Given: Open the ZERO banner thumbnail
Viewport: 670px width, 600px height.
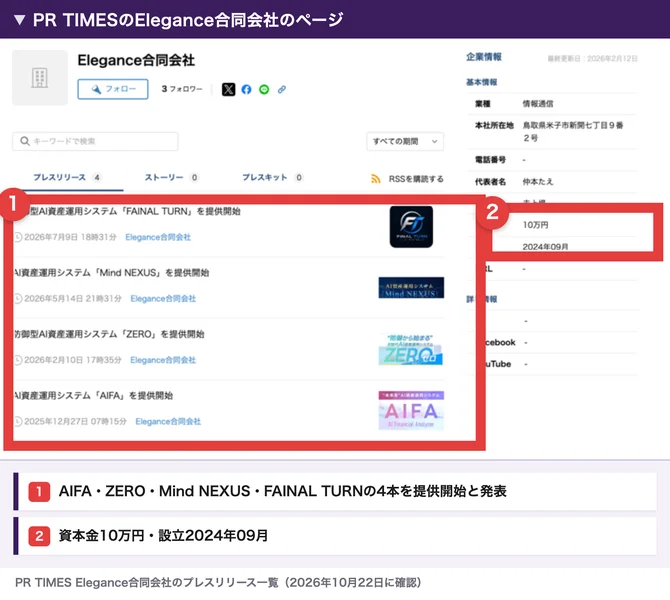Looking at the screenshot, I should tap(411, 350).
